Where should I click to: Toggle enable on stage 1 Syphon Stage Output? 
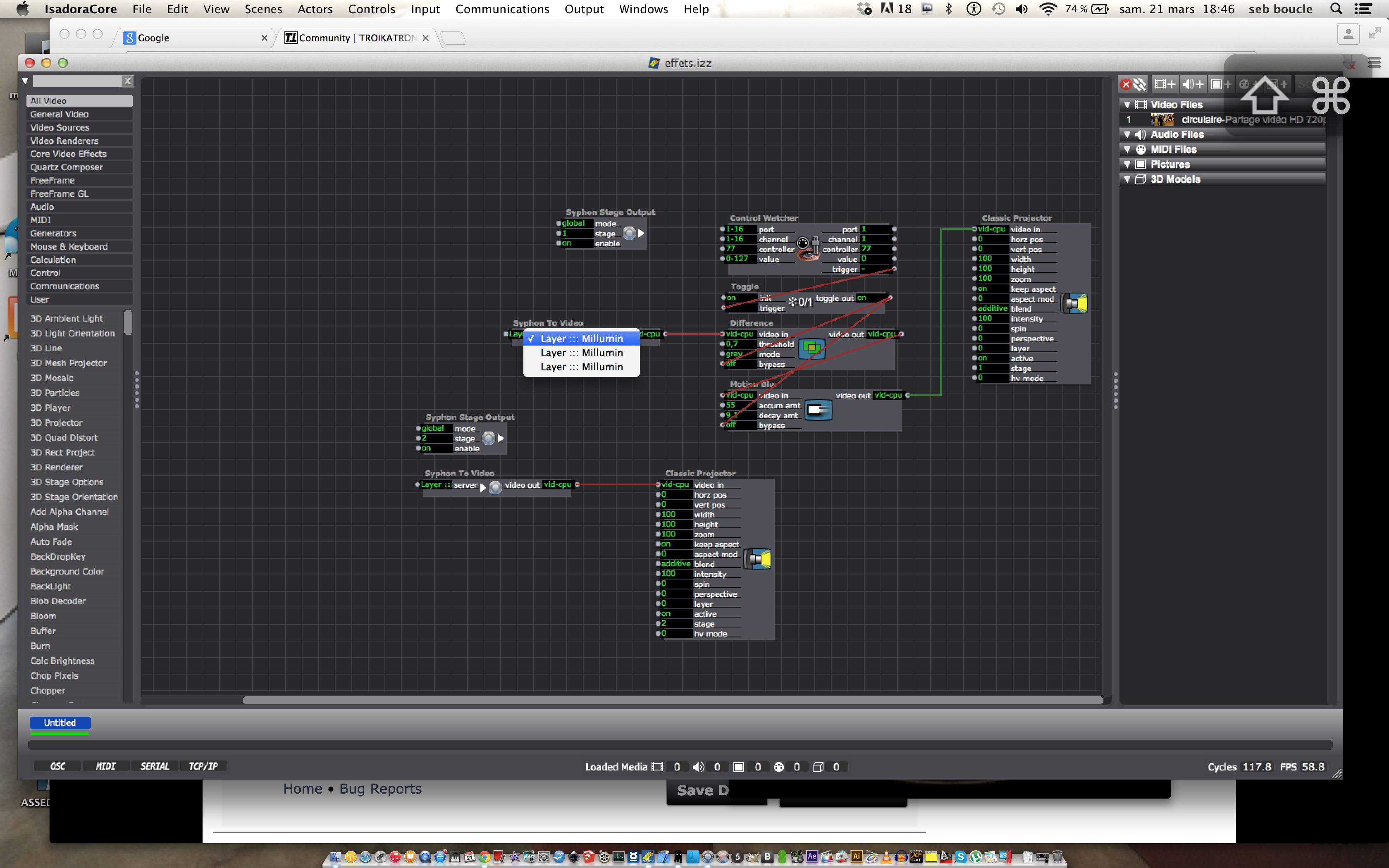coord(577,243)
